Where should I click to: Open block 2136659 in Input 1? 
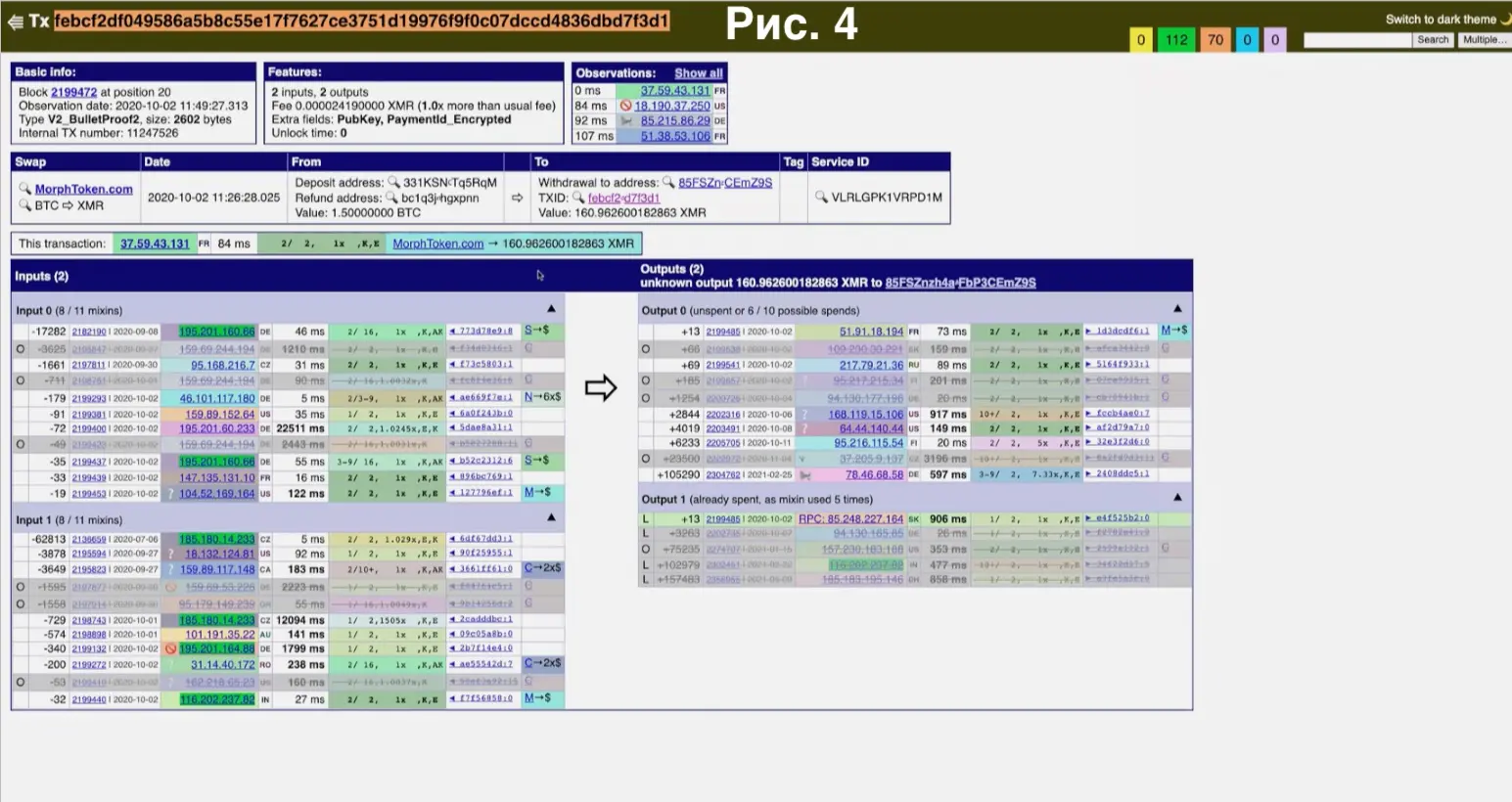tap(88, 539)
